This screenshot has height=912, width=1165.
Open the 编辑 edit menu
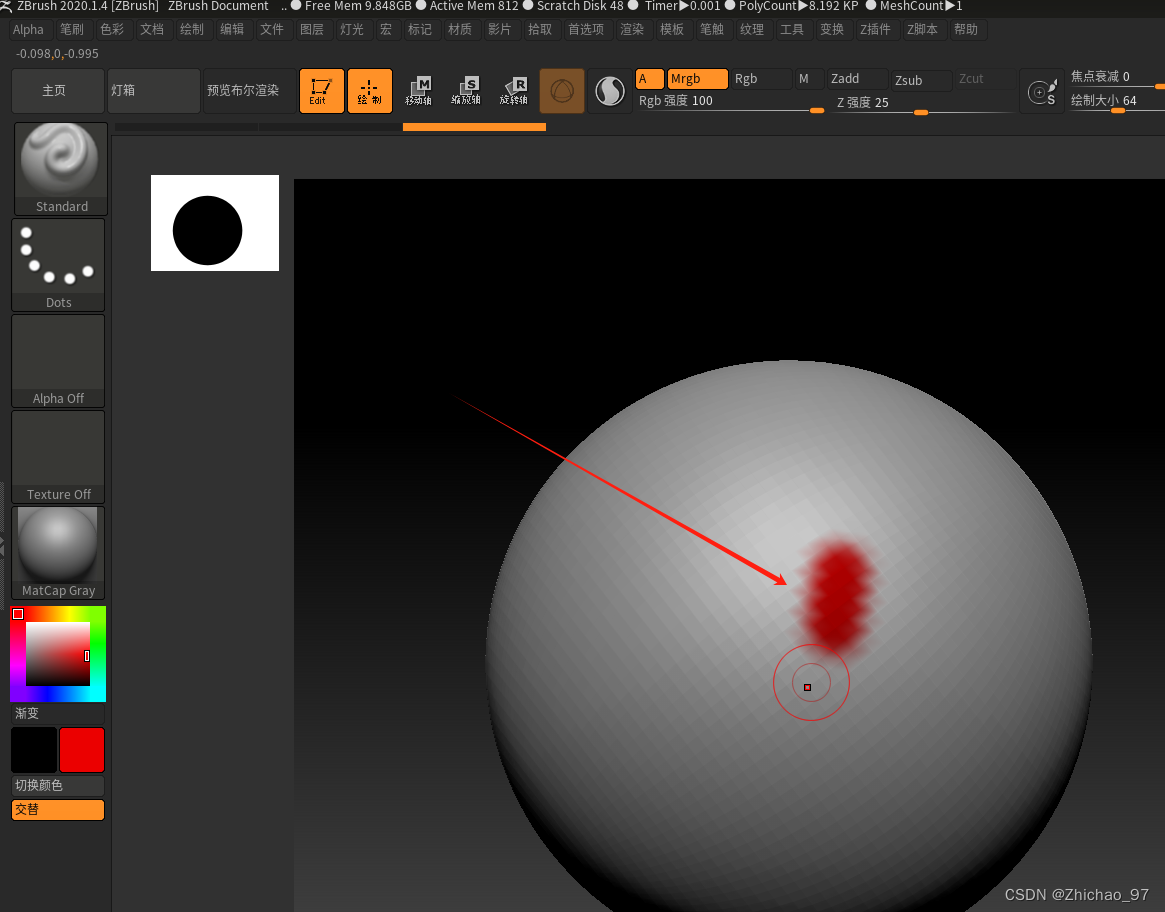click(232, 30)
